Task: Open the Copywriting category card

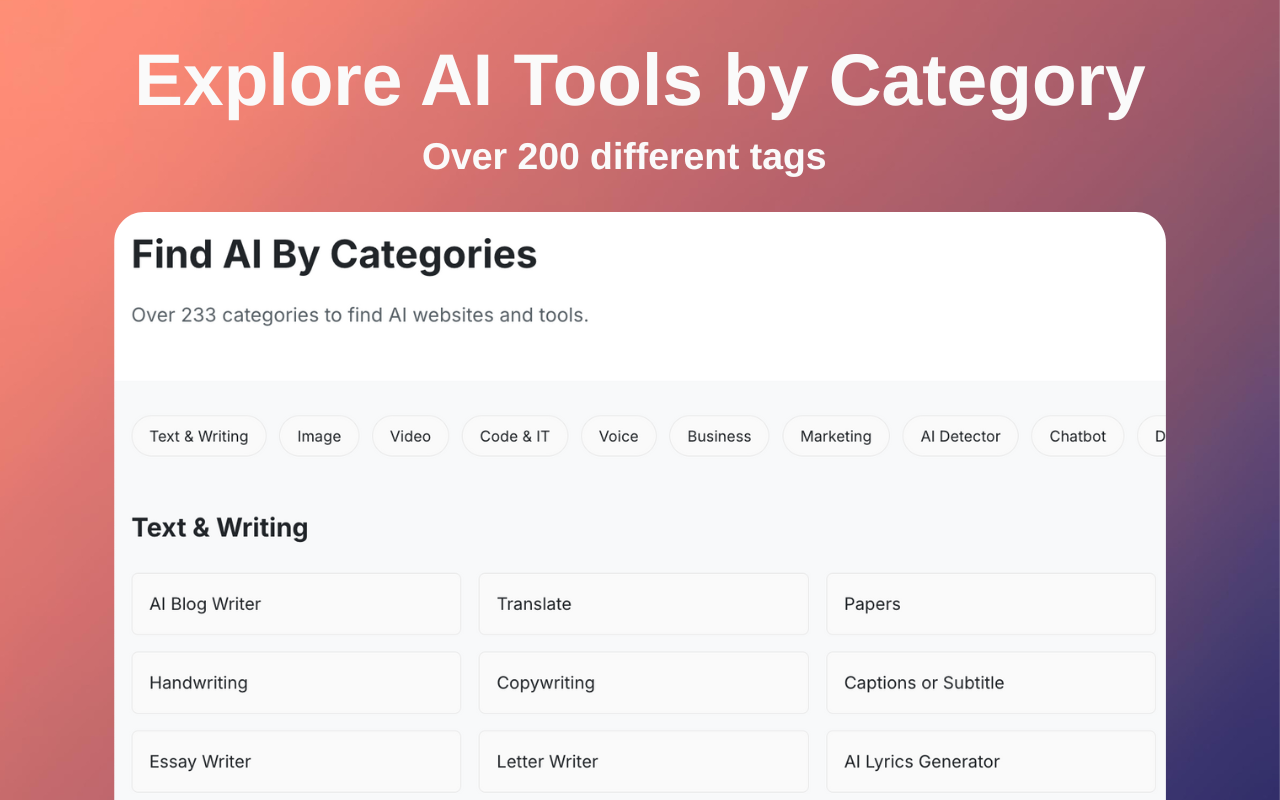Action: point(643,683)
